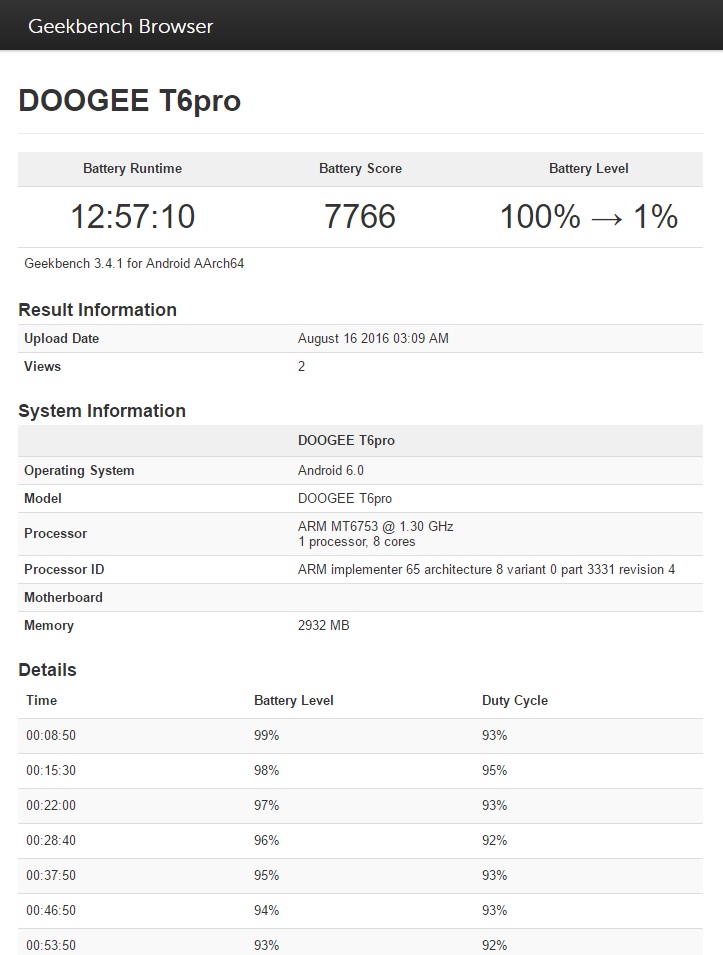Select the time entry 00:15:30

coord(51,770)
